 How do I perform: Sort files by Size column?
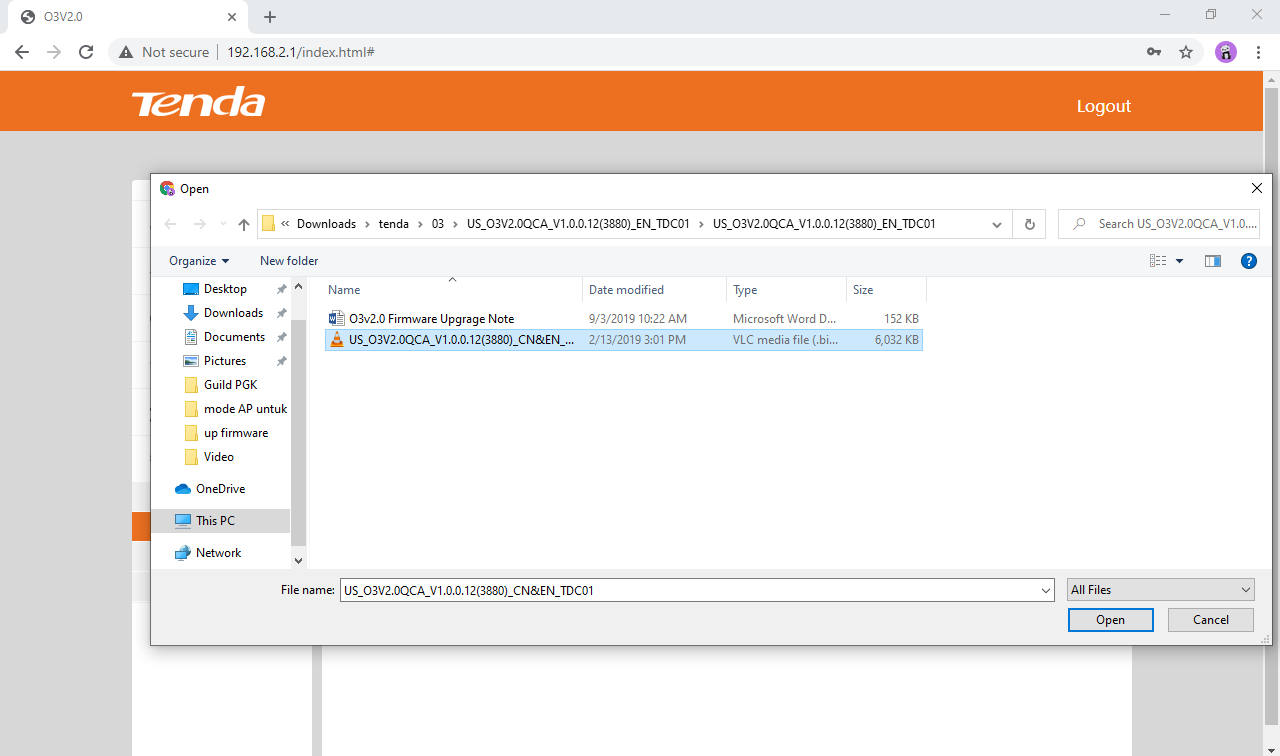[x=886, y=290]
